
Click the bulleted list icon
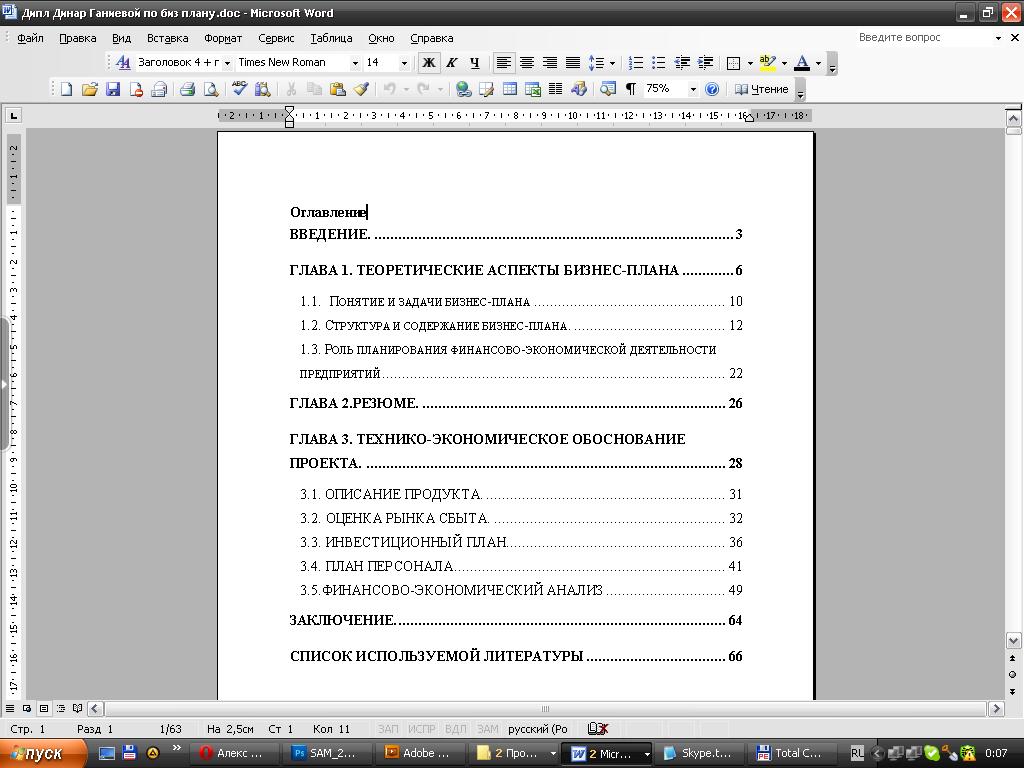[658, 63]
